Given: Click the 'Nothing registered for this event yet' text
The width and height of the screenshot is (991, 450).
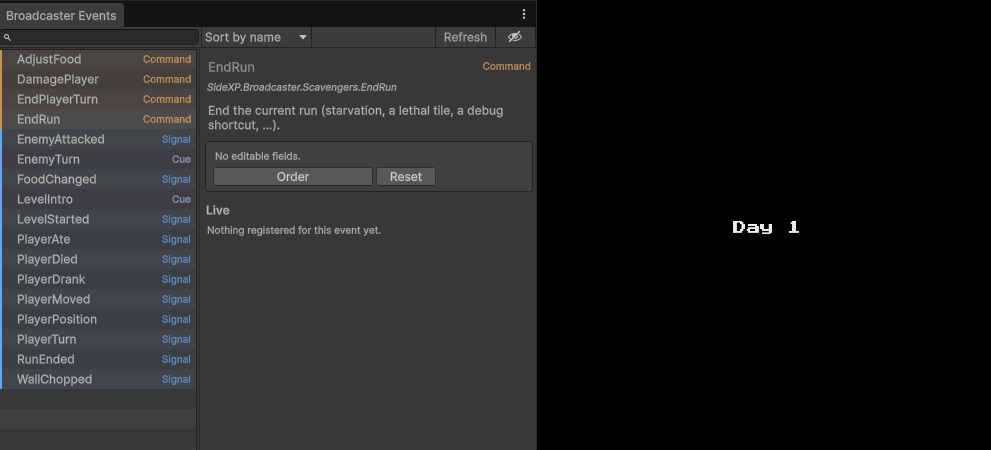Looking at the screenshot, I should pos(294,230).
